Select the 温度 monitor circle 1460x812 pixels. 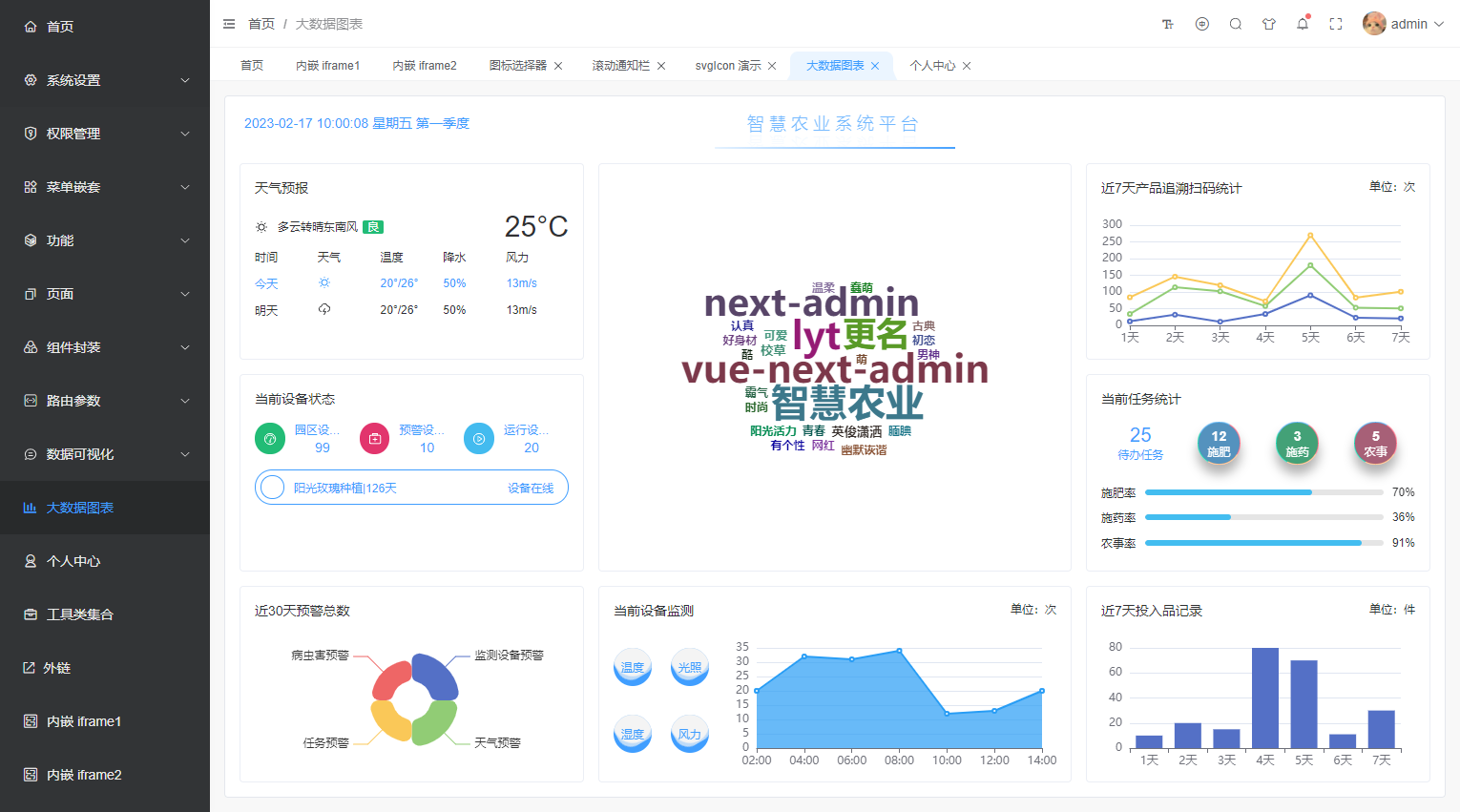tap(633, 667)
